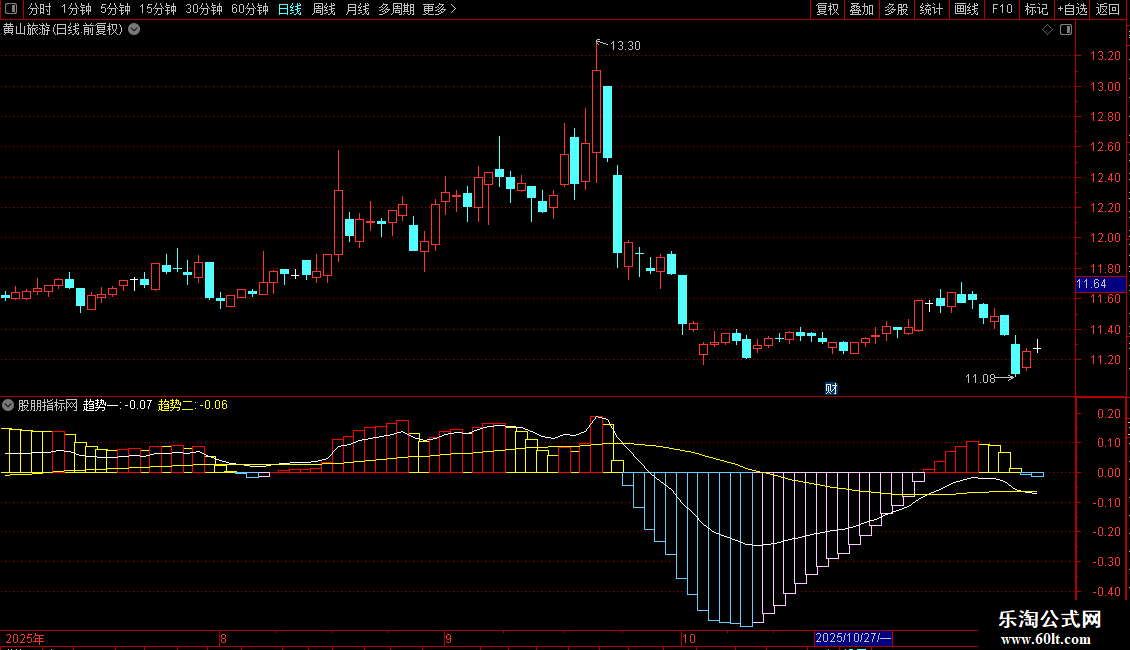Switch to the 日线 daily period

(290, 9)
